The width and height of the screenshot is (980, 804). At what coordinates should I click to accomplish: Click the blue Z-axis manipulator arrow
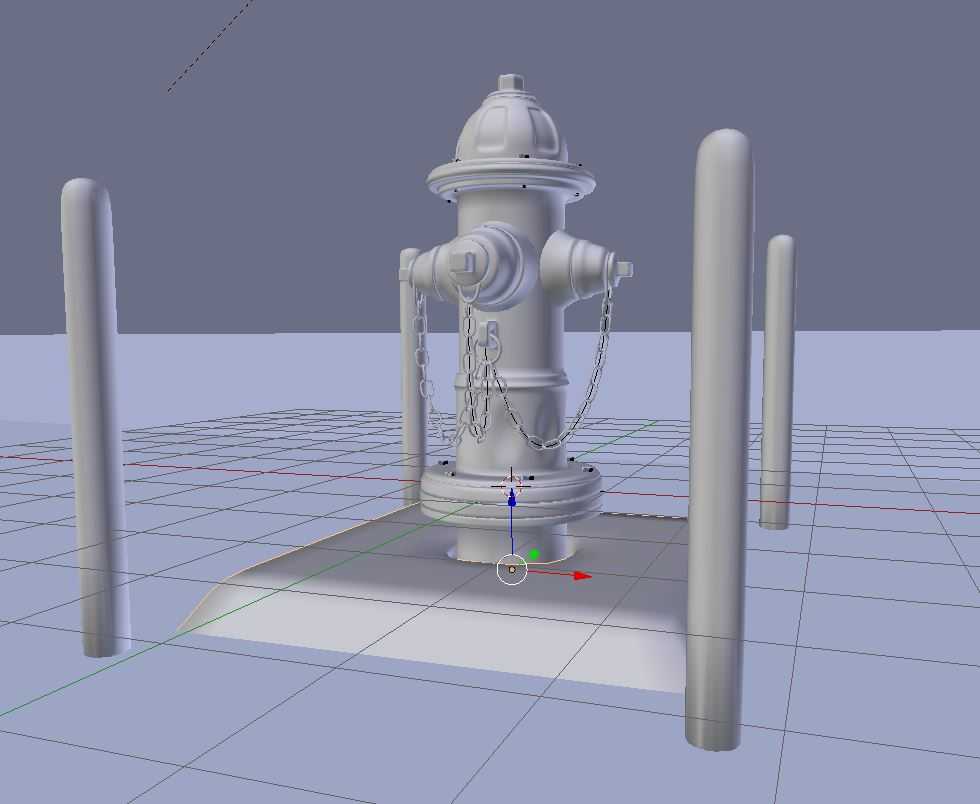point(512,499)
